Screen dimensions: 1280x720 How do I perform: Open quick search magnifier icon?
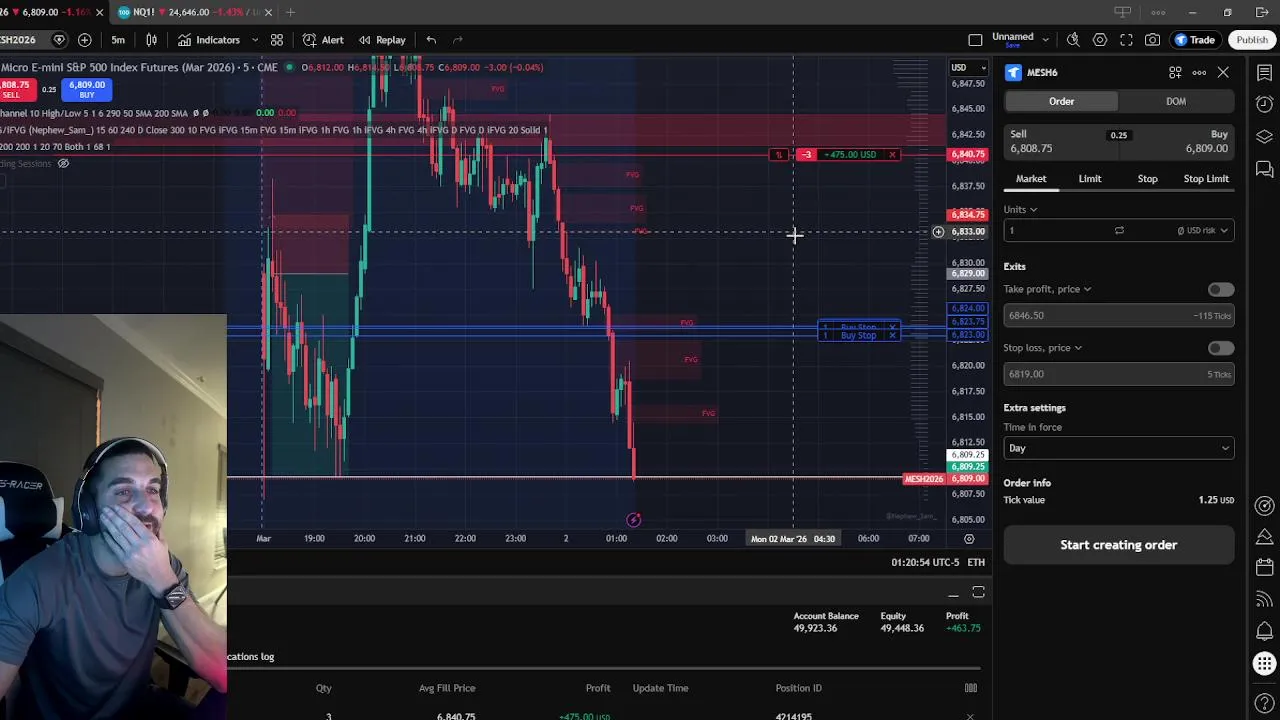pos(1073,40)
